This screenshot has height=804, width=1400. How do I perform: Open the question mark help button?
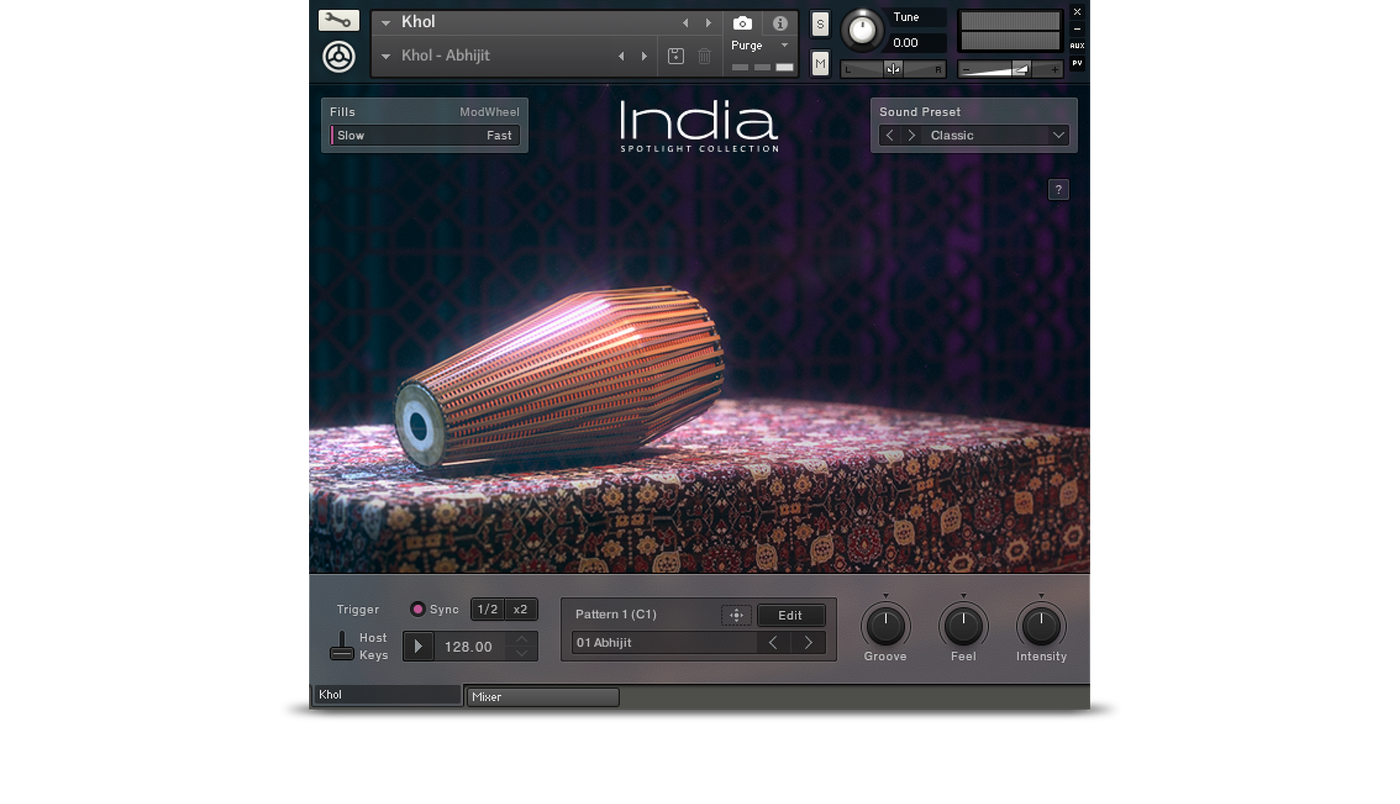[x=1058, y=189]
